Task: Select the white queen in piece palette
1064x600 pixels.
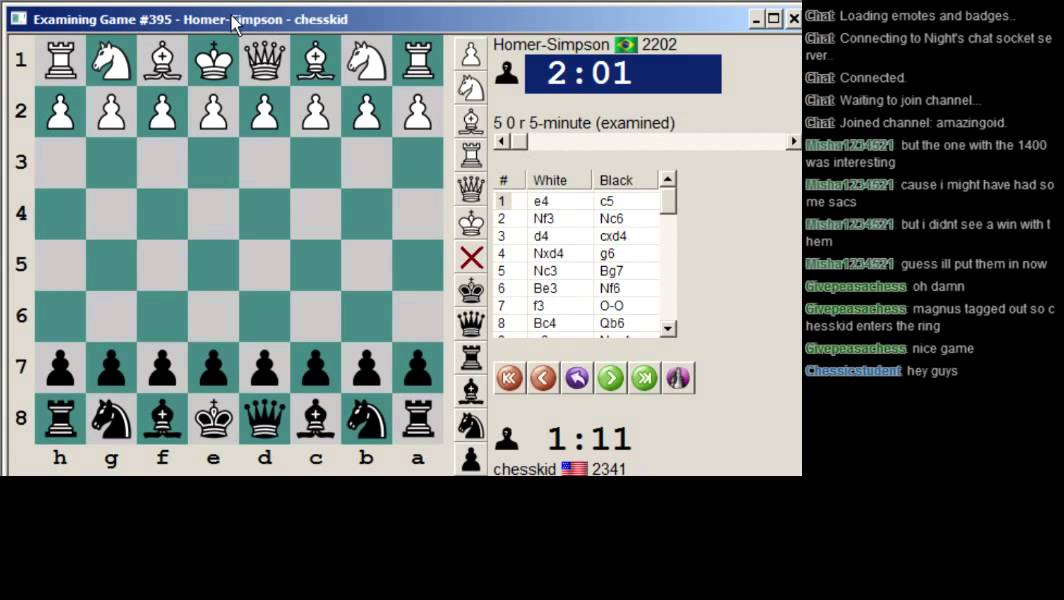Action: 471,189
